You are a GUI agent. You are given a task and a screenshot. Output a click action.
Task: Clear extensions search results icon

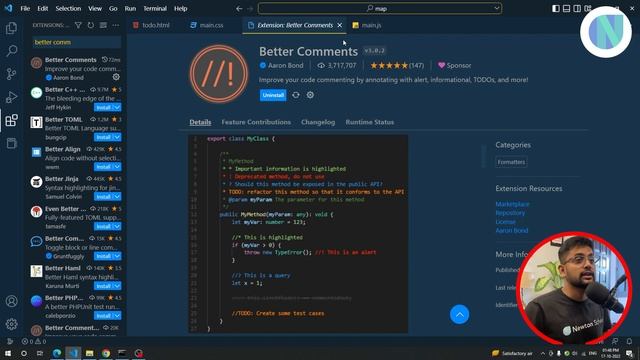(x=103, y=25)
